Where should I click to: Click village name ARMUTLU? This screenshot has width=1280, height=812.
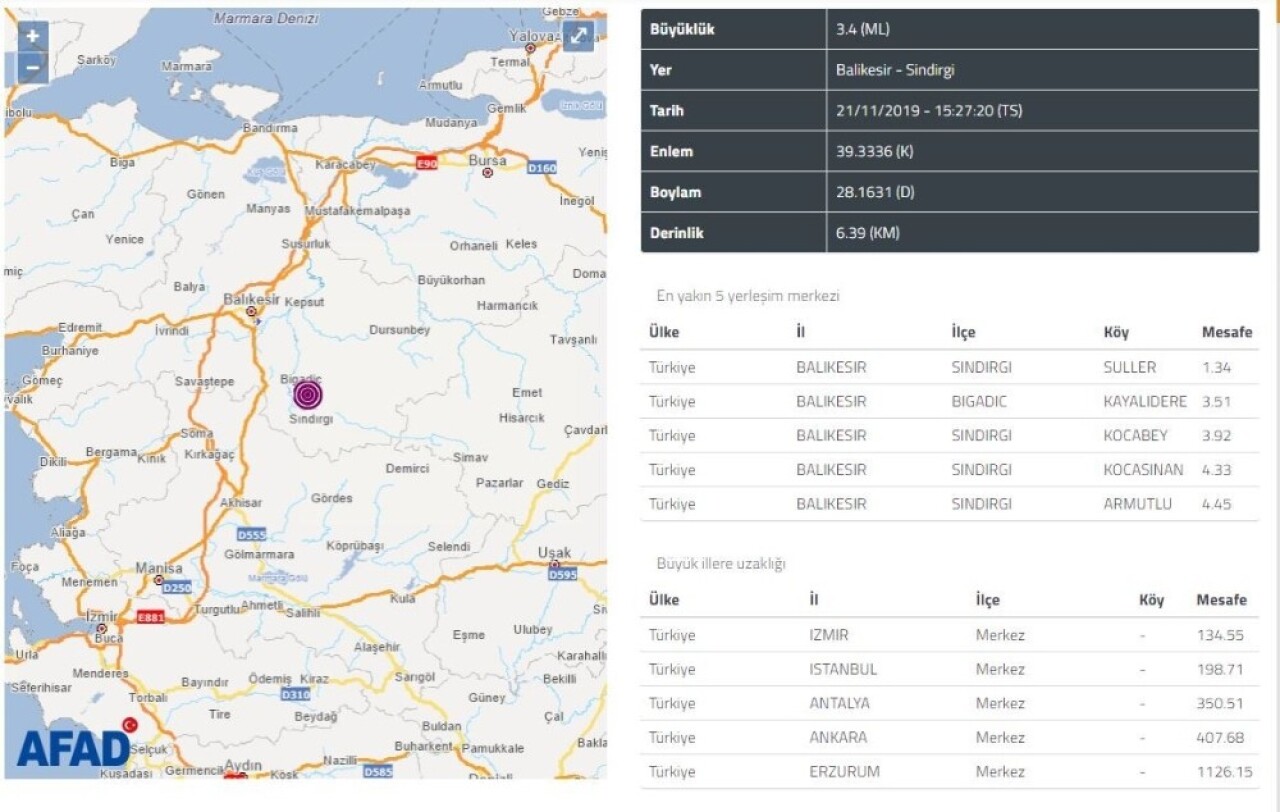pos(1137,503)
